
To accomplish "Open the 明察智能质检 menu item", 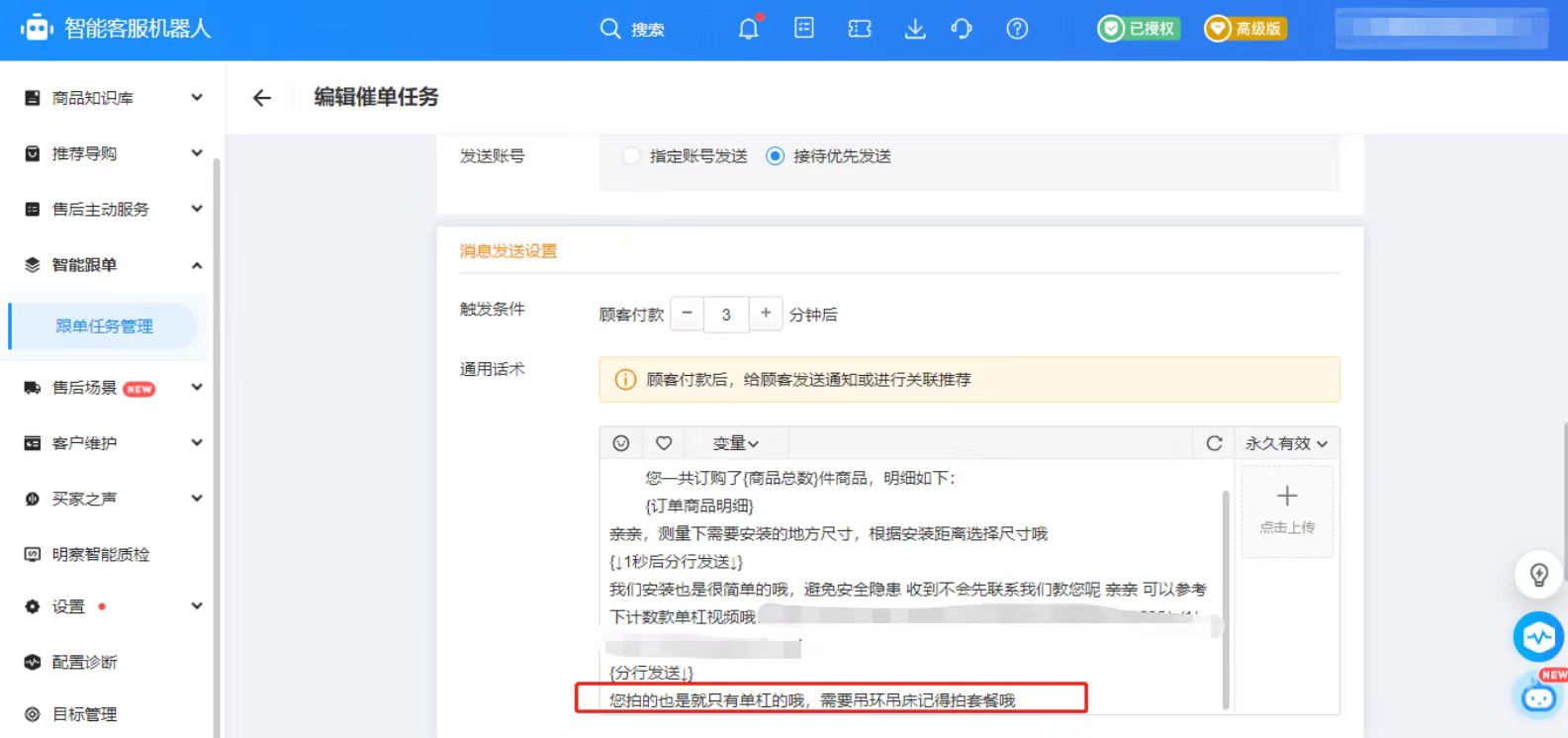I will pyautogui.click(x=100, y=554).
